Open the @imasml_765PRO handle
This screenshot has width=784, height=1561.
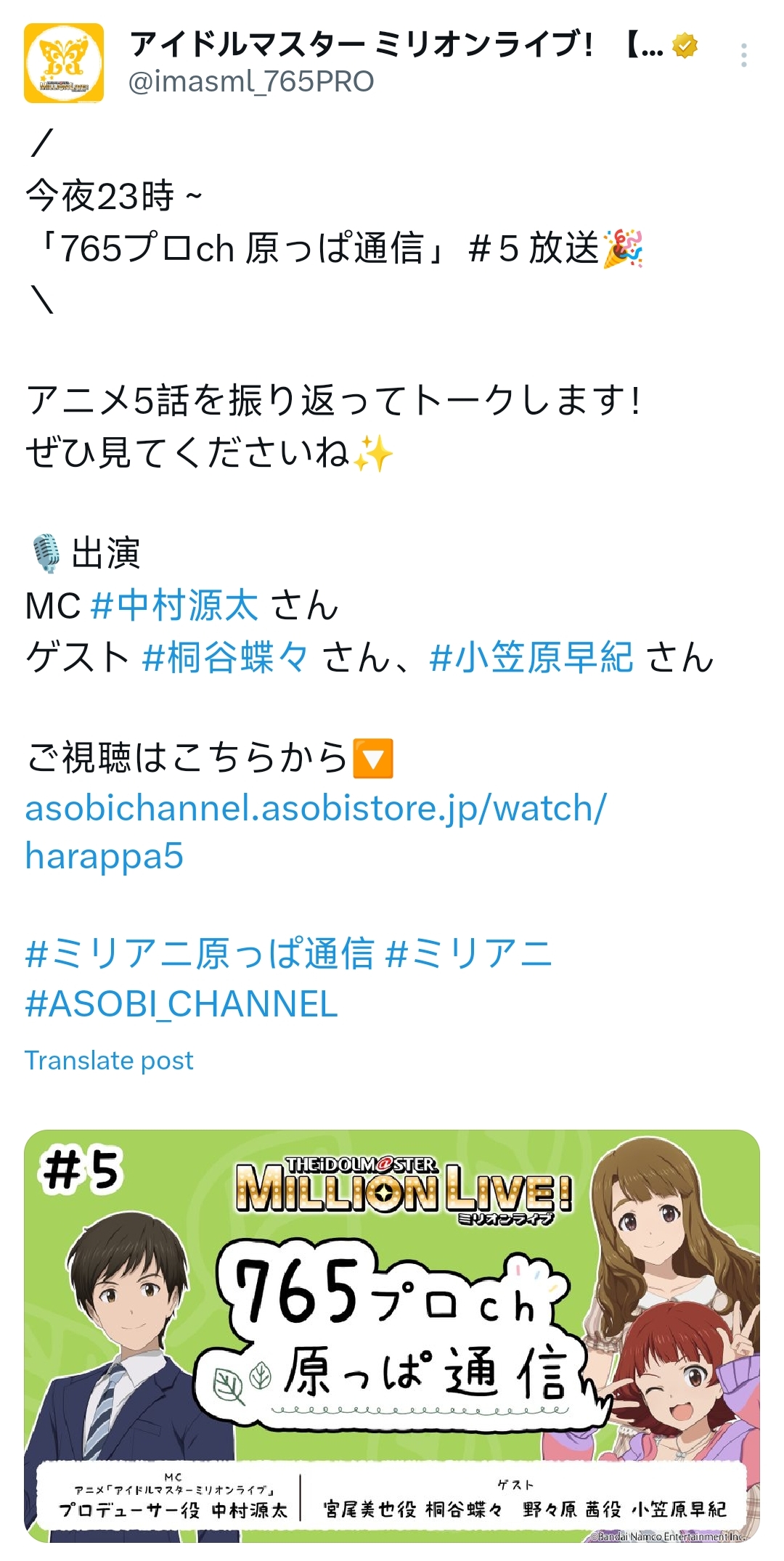[251, 81]
